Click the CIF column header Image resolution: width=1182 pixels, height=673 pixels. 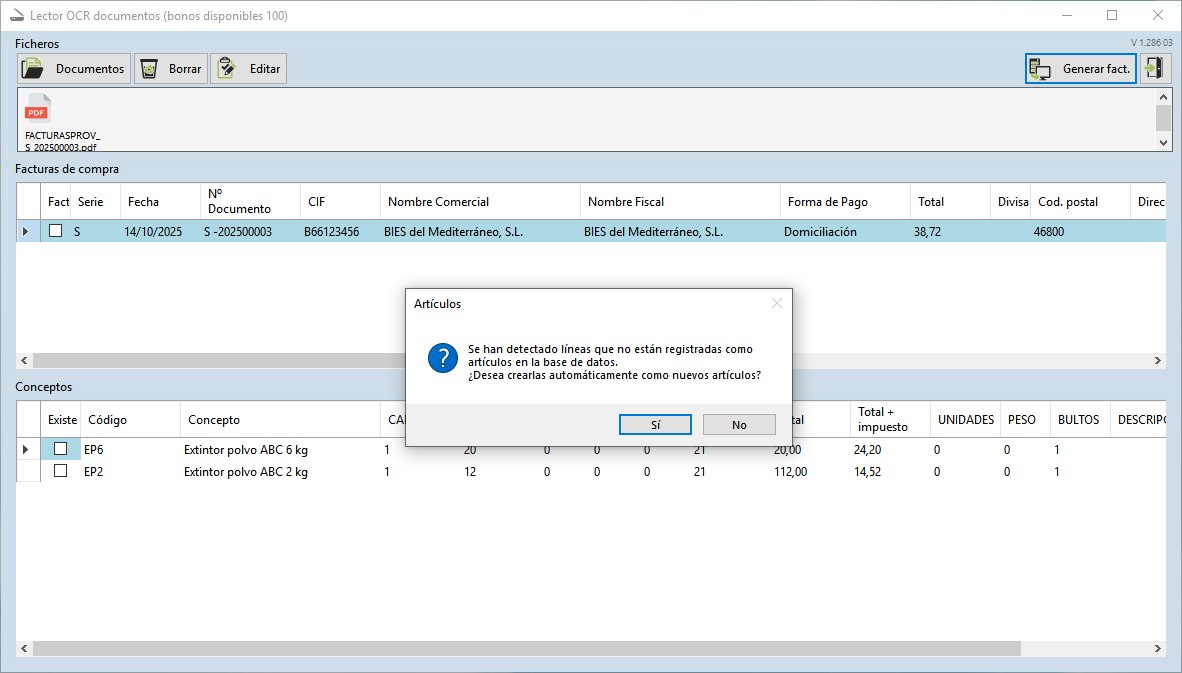point(340,201)
